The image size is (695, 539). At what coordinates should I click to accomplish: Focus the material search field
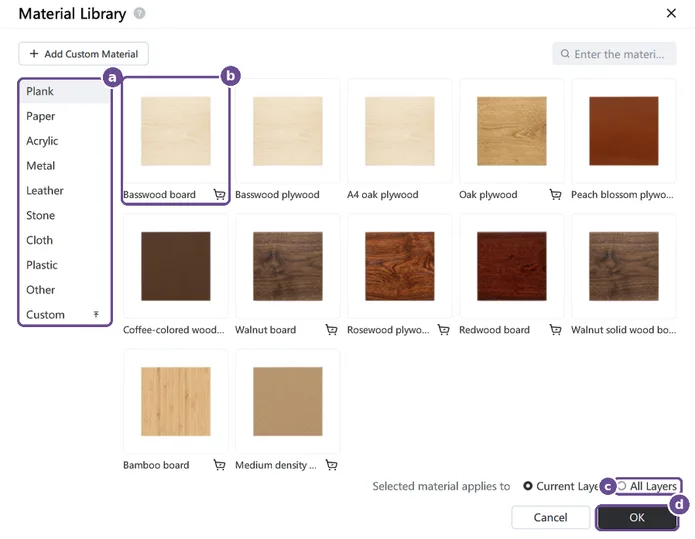(614, 54)
